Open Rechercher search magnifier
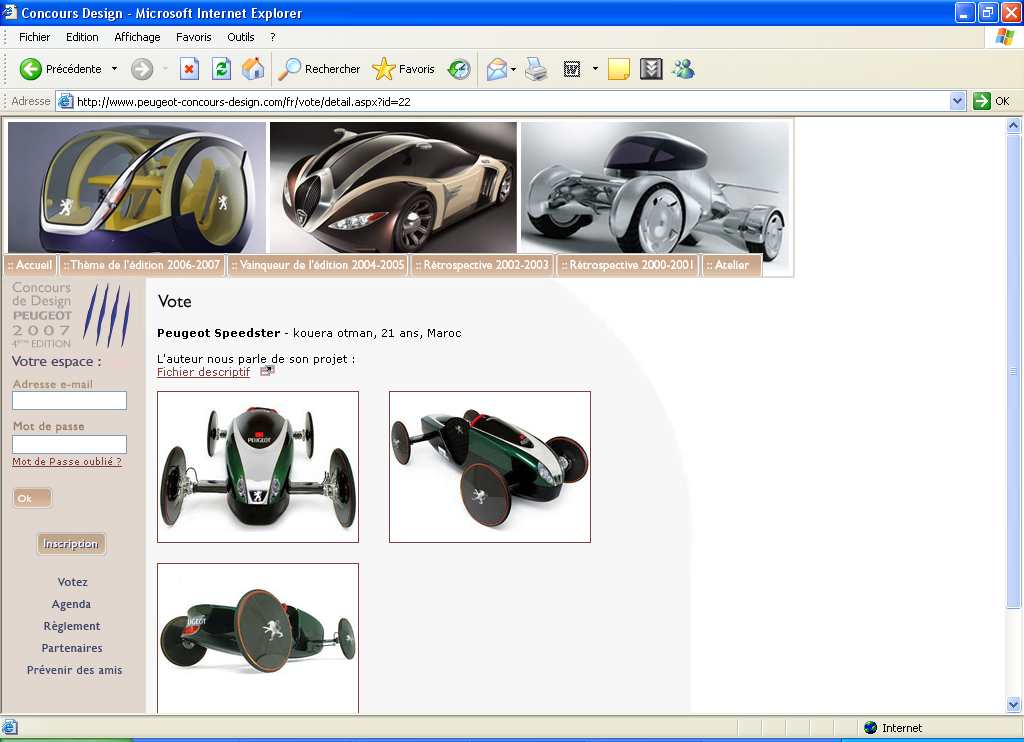The image size is (1024, 742). 289,69
